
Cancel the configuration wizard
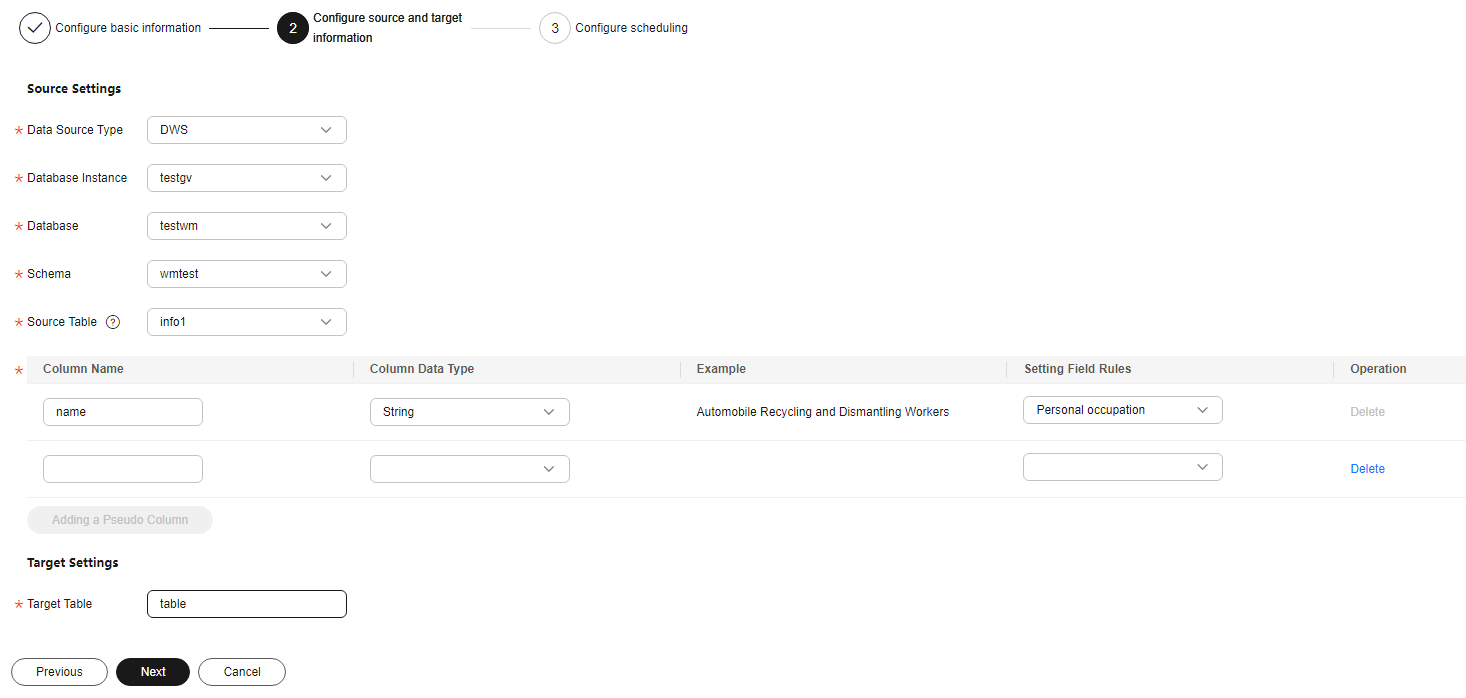click(x=242, y=672)
